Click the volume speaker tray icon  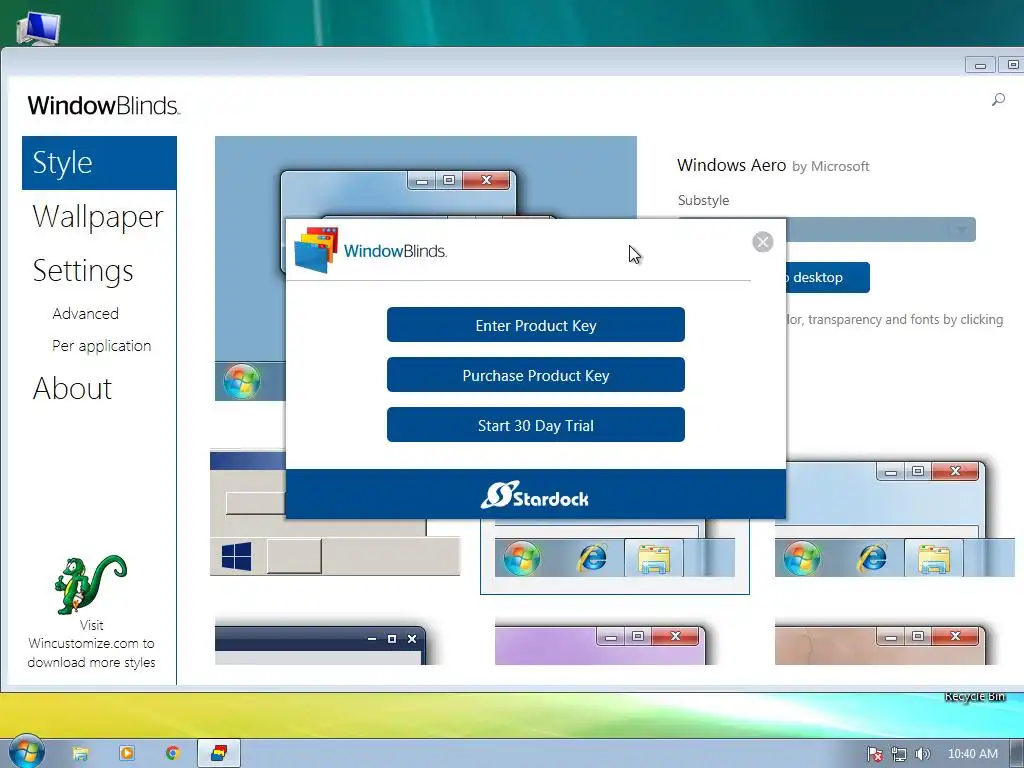pyautogui.click(x=922, y=754)
